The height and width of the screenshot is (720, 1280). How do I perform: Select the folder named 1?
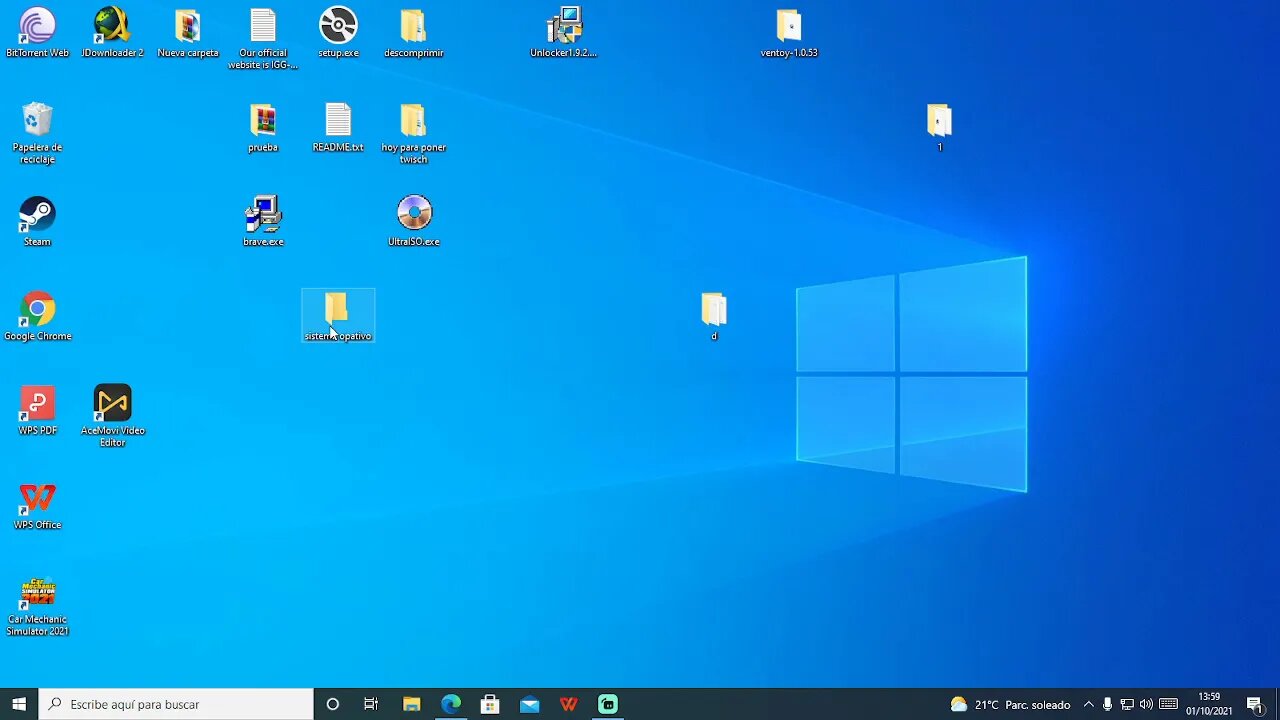[x=939, y=127]
